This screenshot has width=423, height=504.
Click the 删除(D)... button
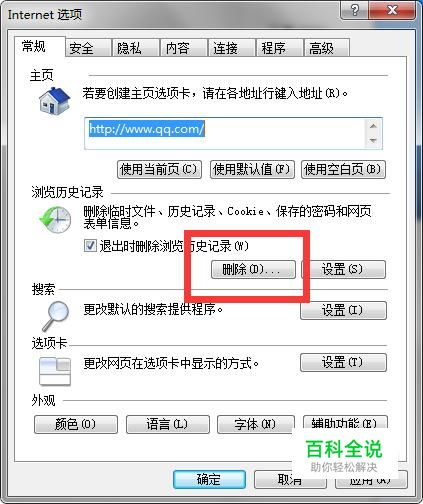(x=253, y=269)
